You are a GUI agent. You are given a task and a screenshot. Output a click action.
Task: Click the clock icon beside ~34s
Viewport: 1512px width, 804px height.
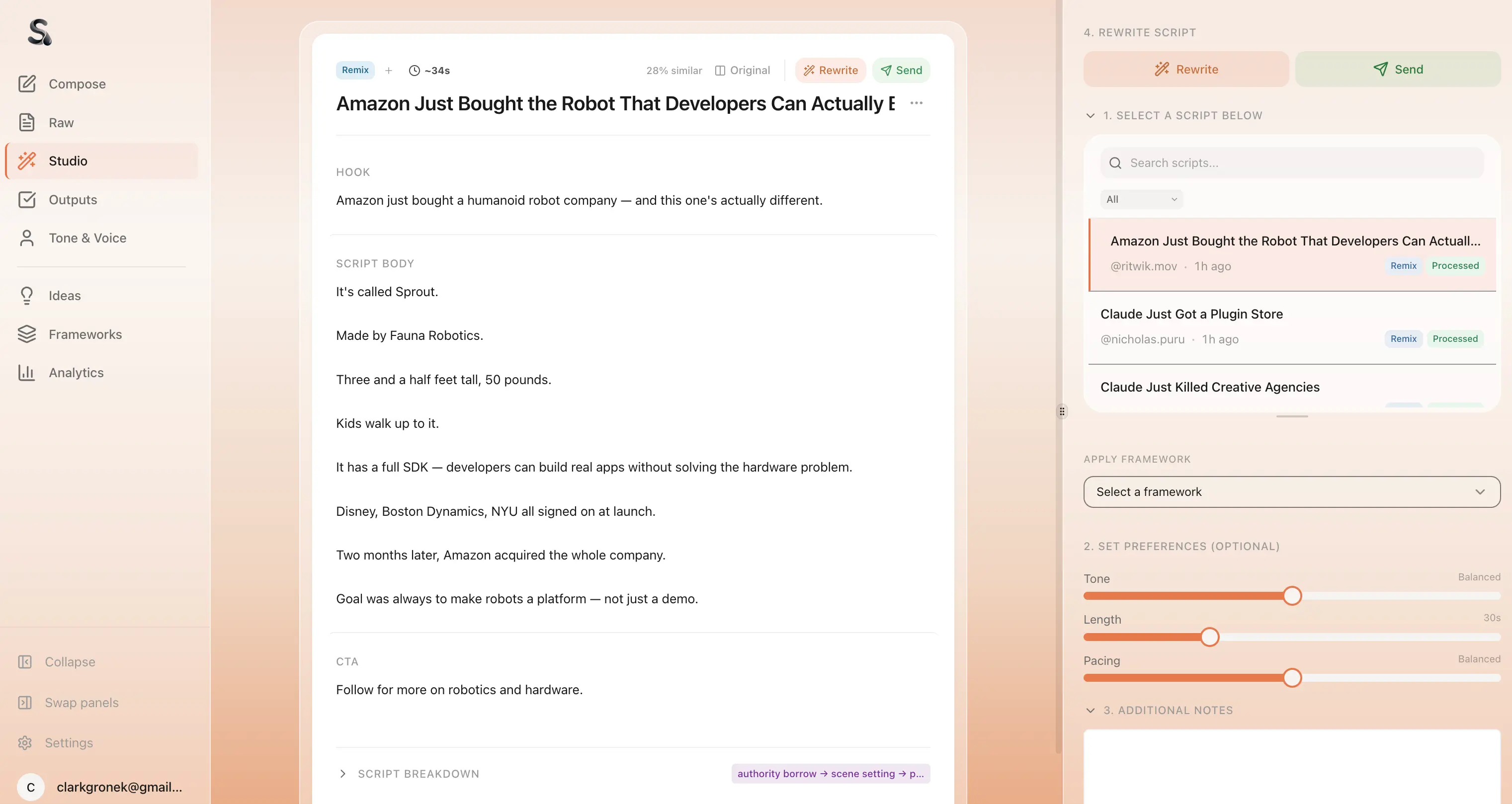(x=415, y=71)
